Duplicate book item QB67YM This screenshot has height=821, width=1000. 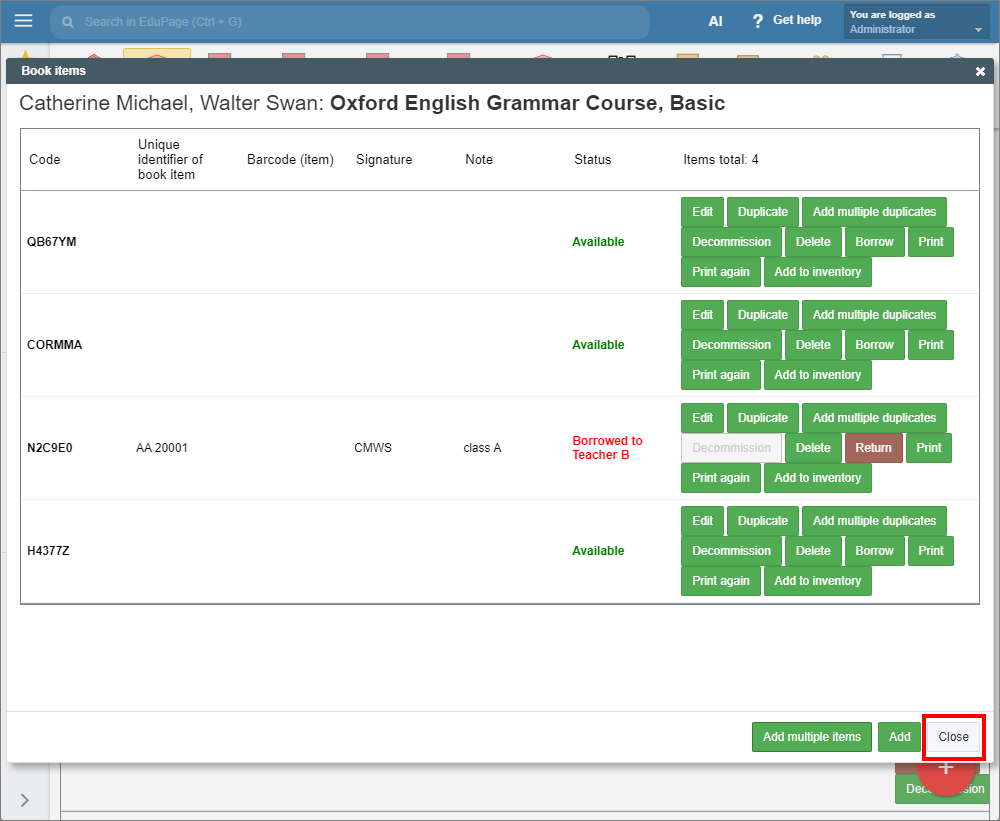click(762, 212)
